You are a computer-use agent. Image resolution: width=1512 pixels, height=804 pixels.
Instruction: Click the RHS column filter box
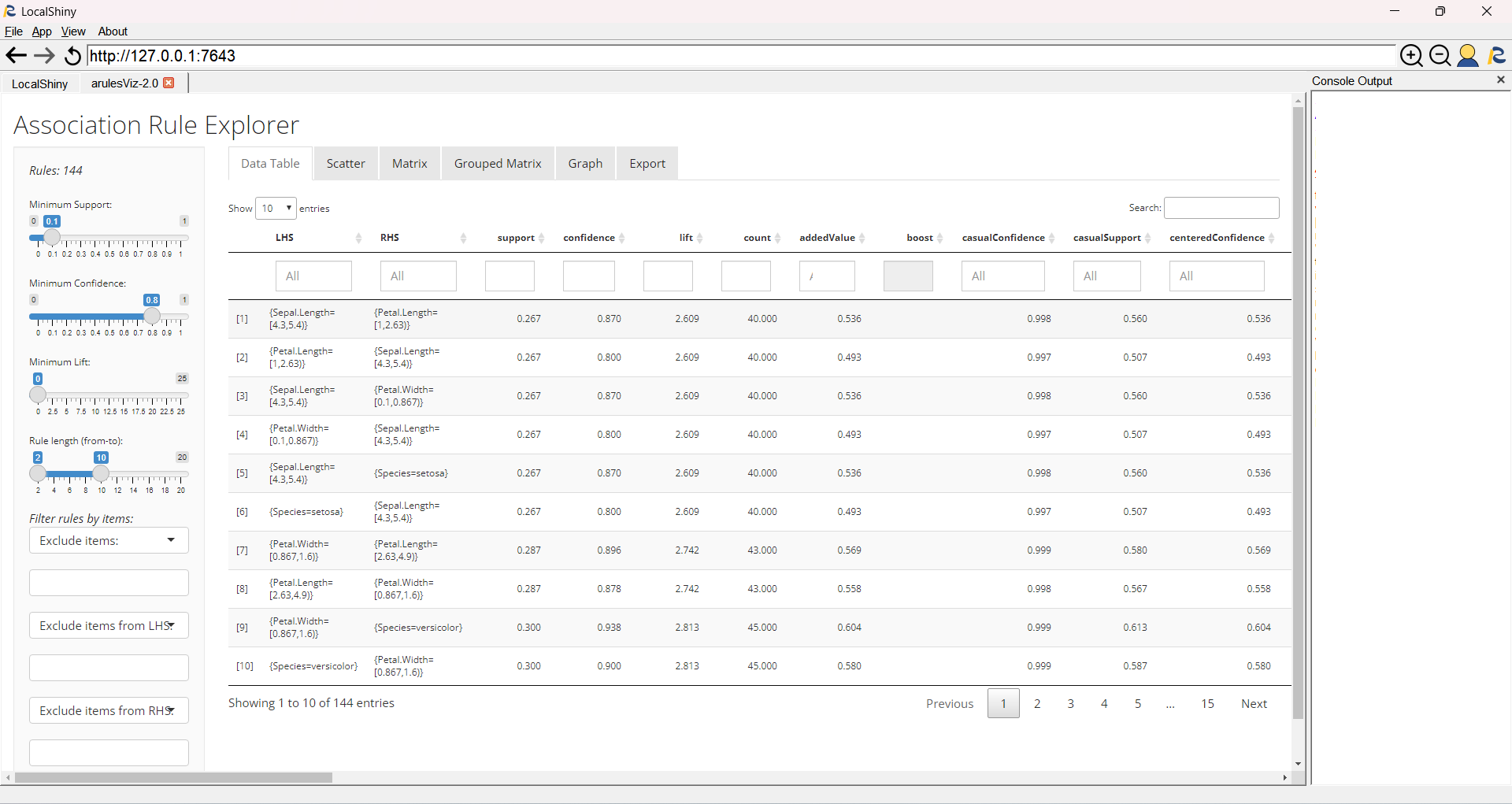click(x=418, y=276)
